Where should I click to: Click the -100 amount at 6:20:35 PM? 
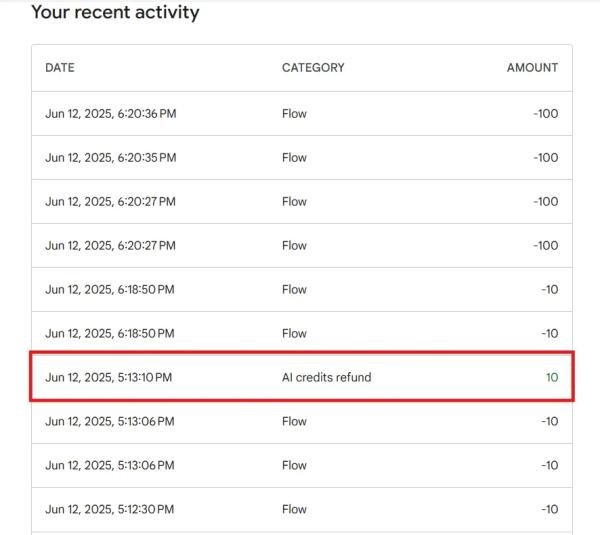click(x=545, y=158)
